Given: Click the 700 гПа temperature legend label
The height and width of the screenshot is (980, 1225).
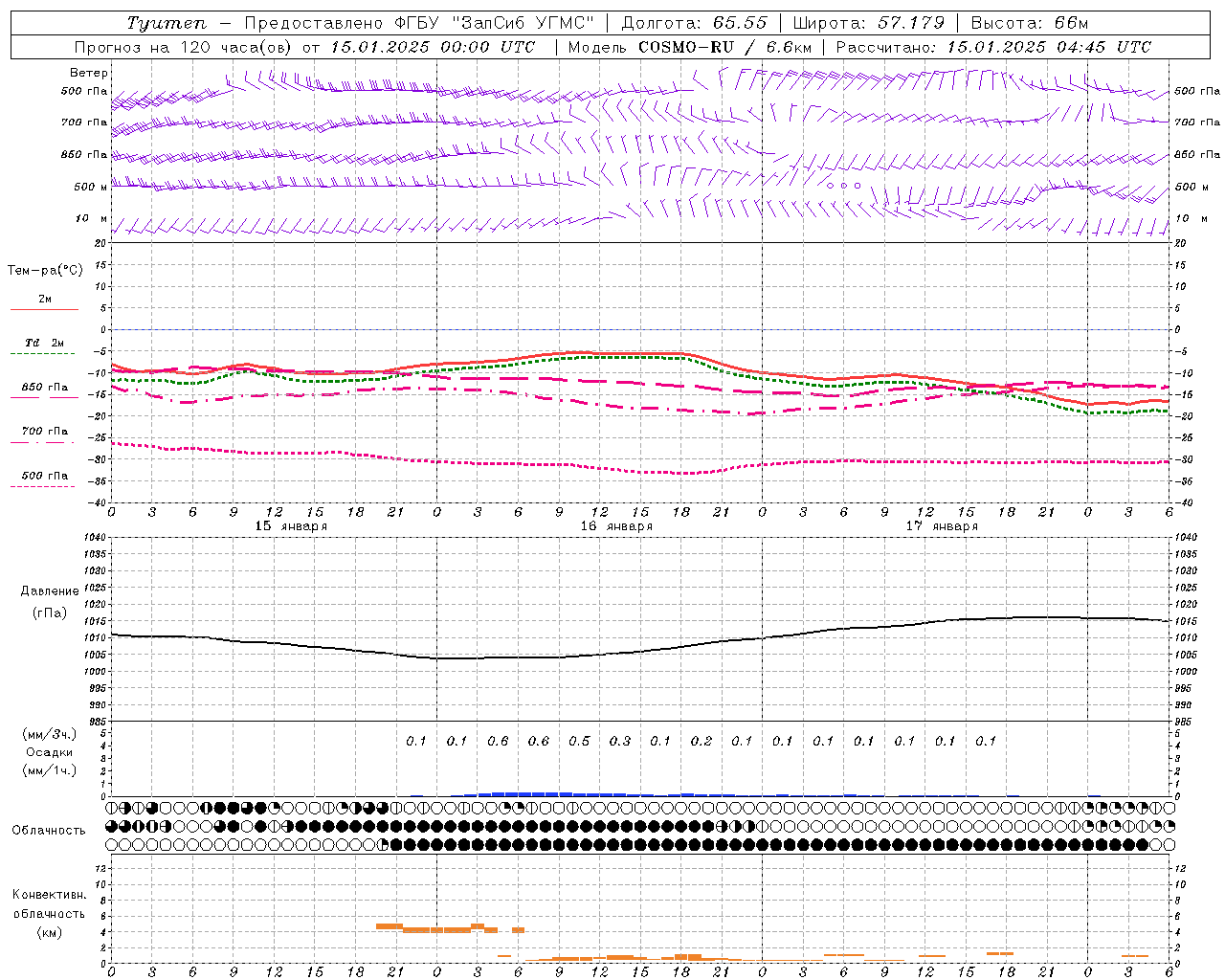Looking at the screenshot, I should click(45, 432).
